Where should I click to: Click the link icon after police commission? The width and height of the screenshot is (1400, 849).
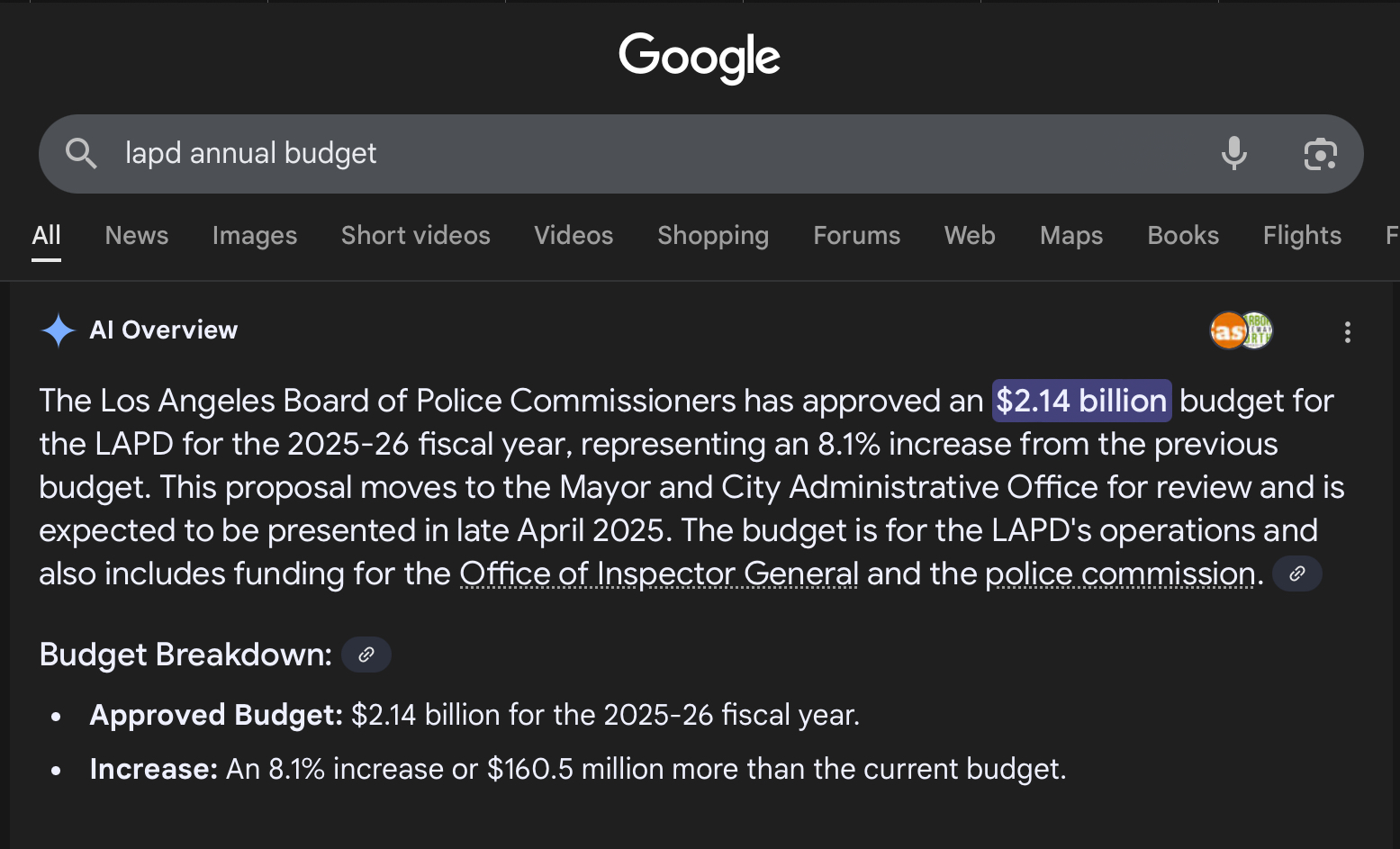[1297, 574]
